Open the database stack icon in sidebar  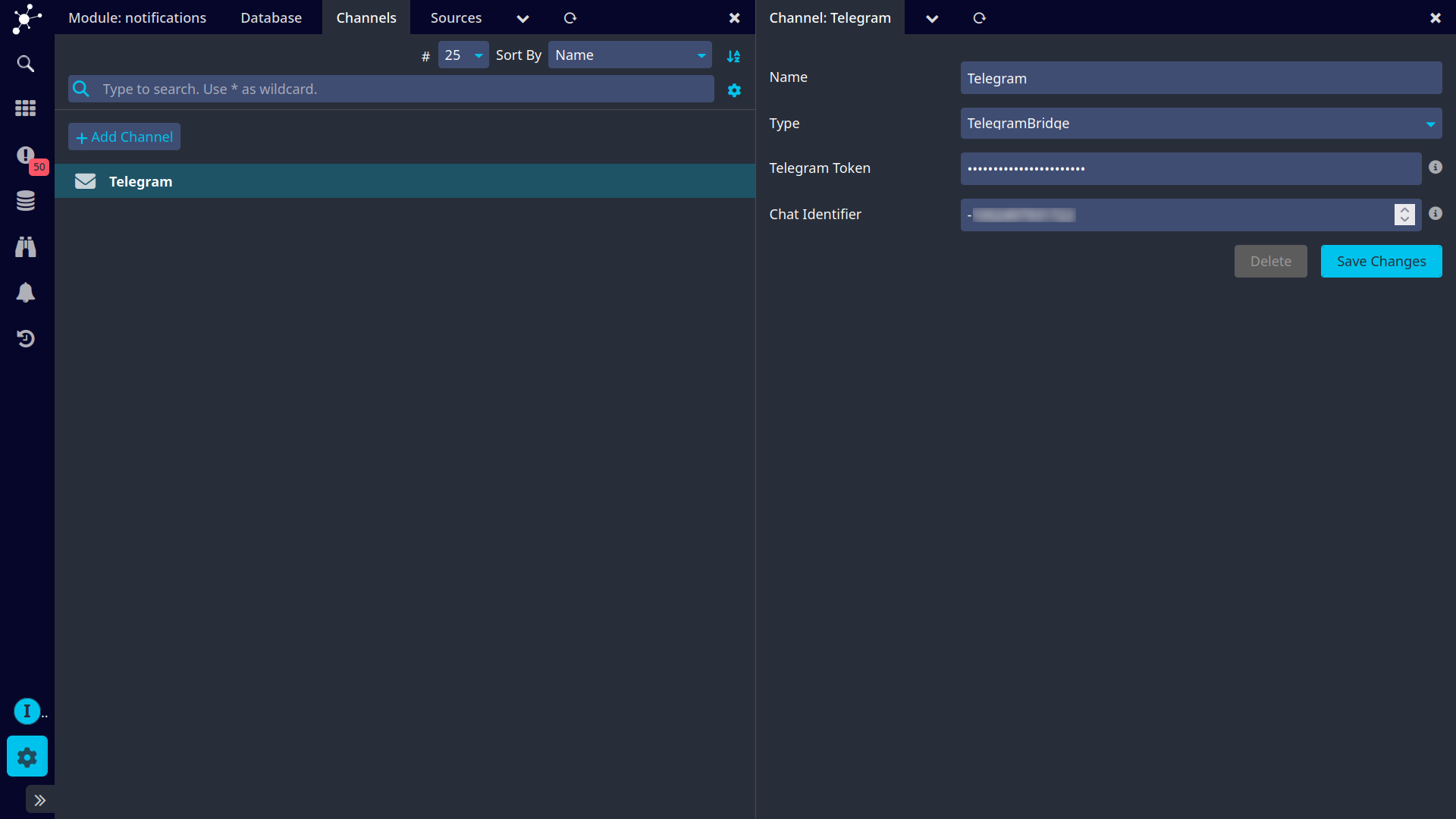point(26,201)
